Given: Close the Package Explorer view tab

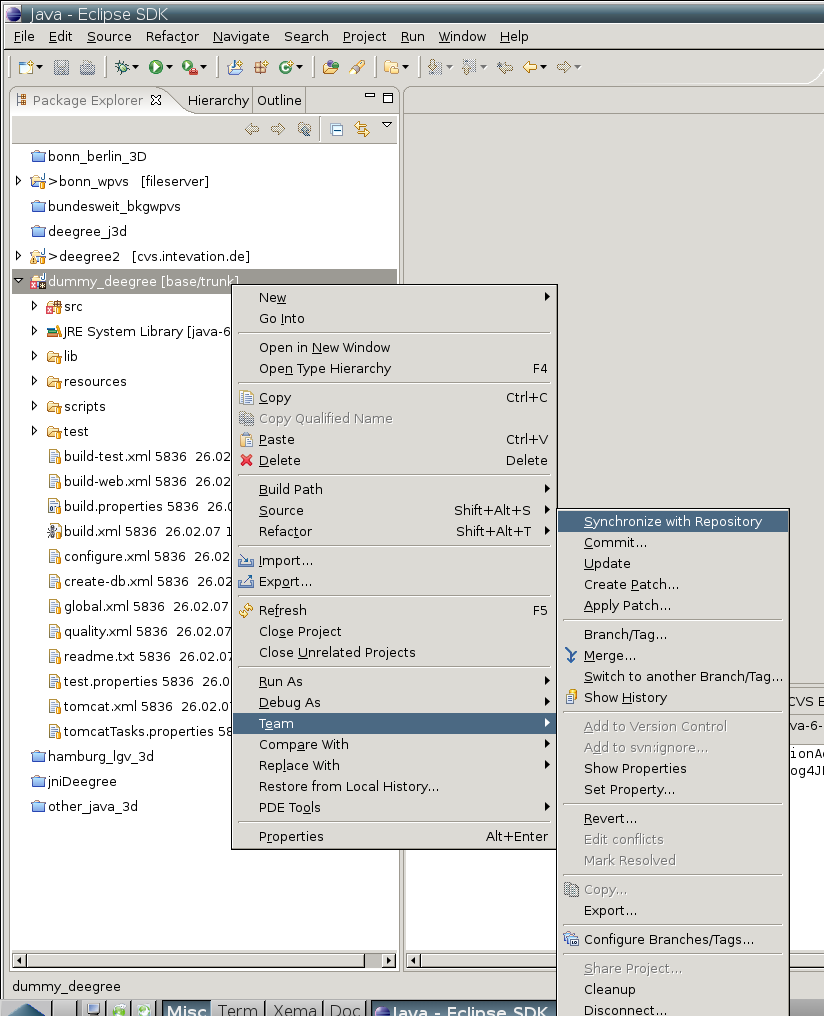Looking at the screenshot, I should (156, 100).
